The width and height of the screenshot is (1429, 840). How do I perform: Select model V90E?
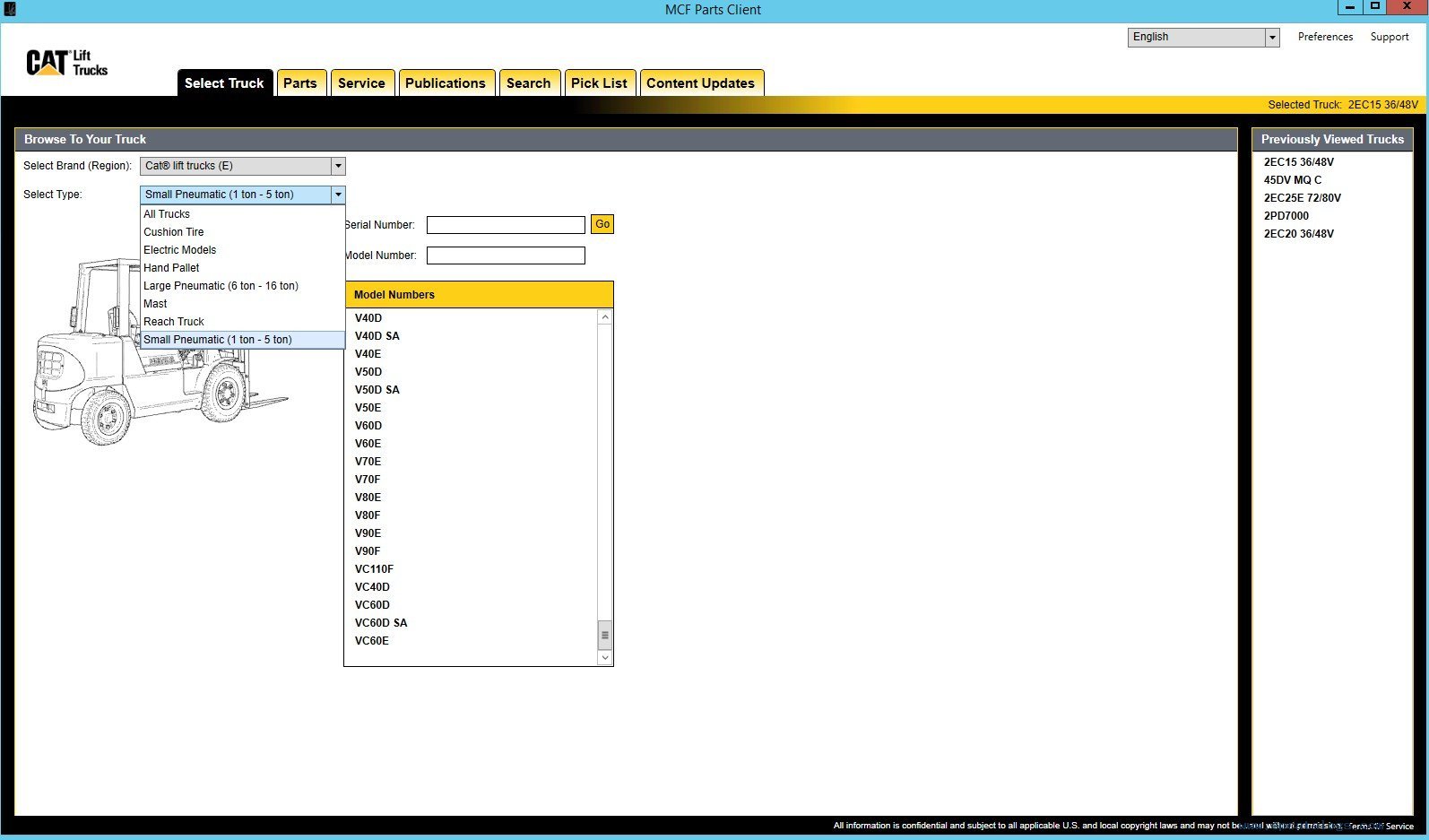368,533
